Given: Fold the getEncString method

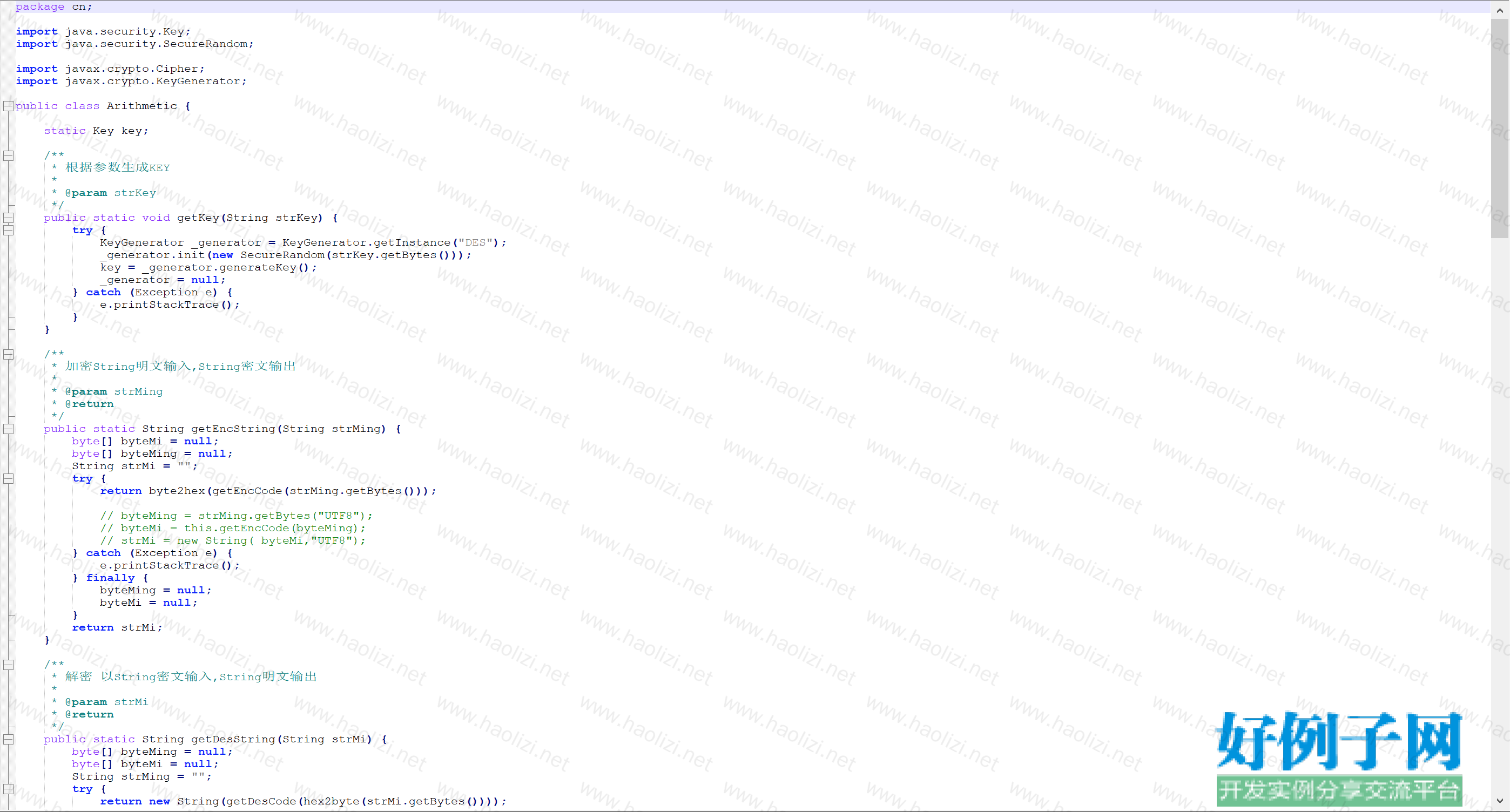Looking at the screenshot, I should 8,429.
